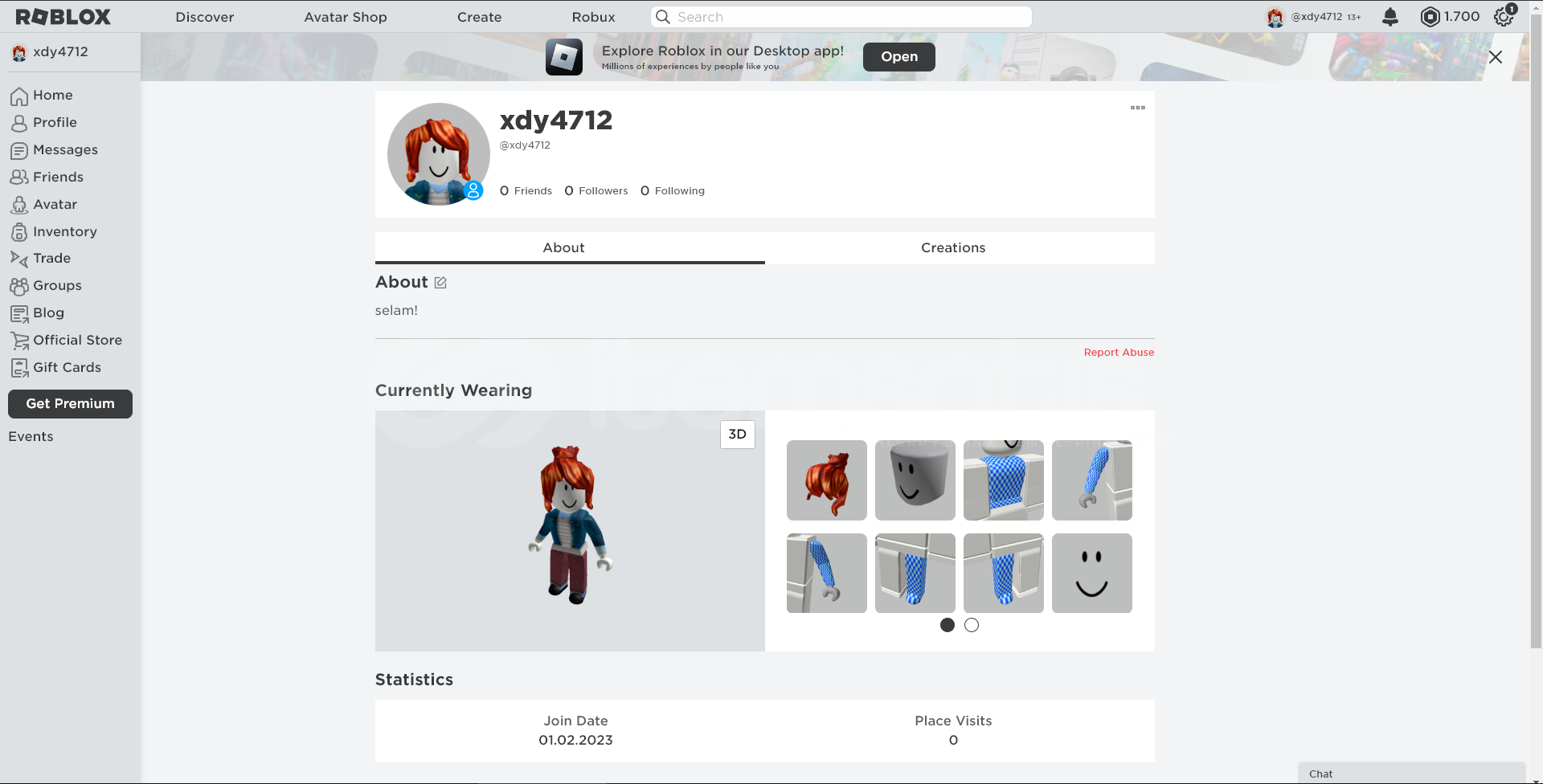Screen dimensions: 1543x784
Task: Click the Search input field
Action: (x=841, y=17)
